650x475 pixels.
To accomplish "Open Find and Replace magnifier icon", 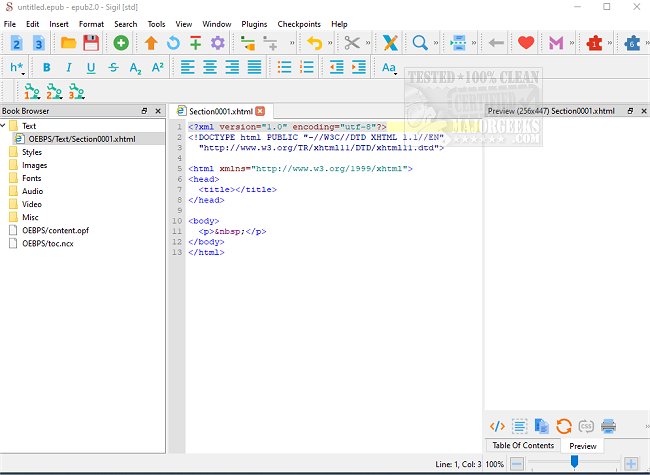I will 420,43.
